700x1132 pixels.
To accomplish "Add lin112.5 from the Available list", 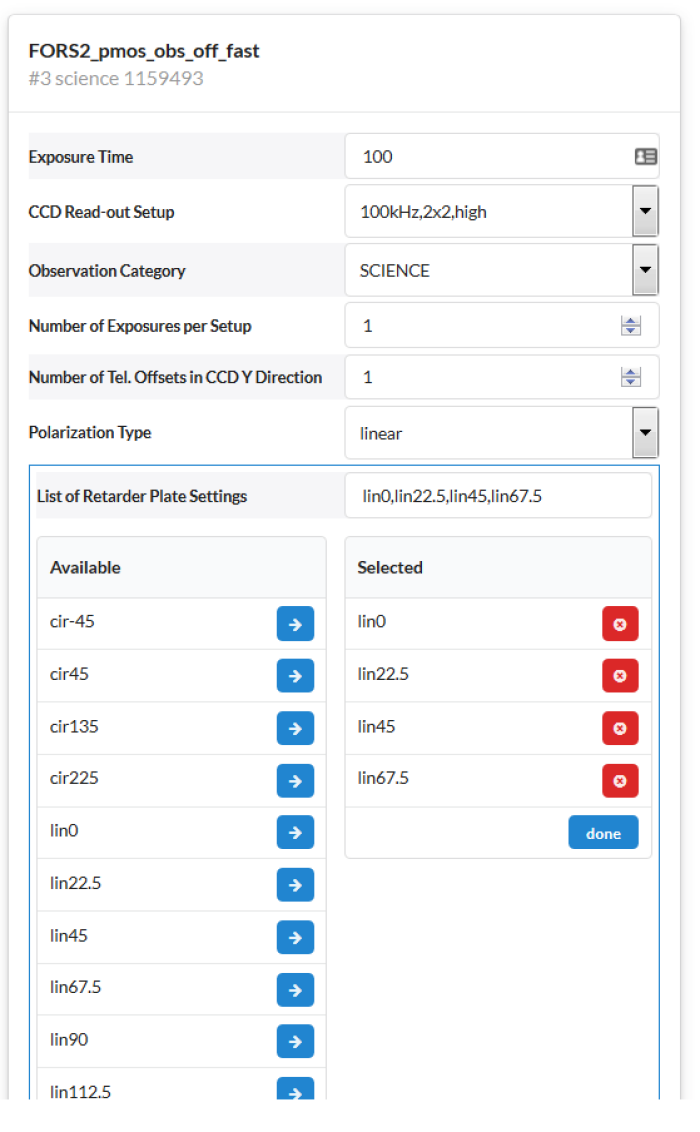I will [295, 1093].
